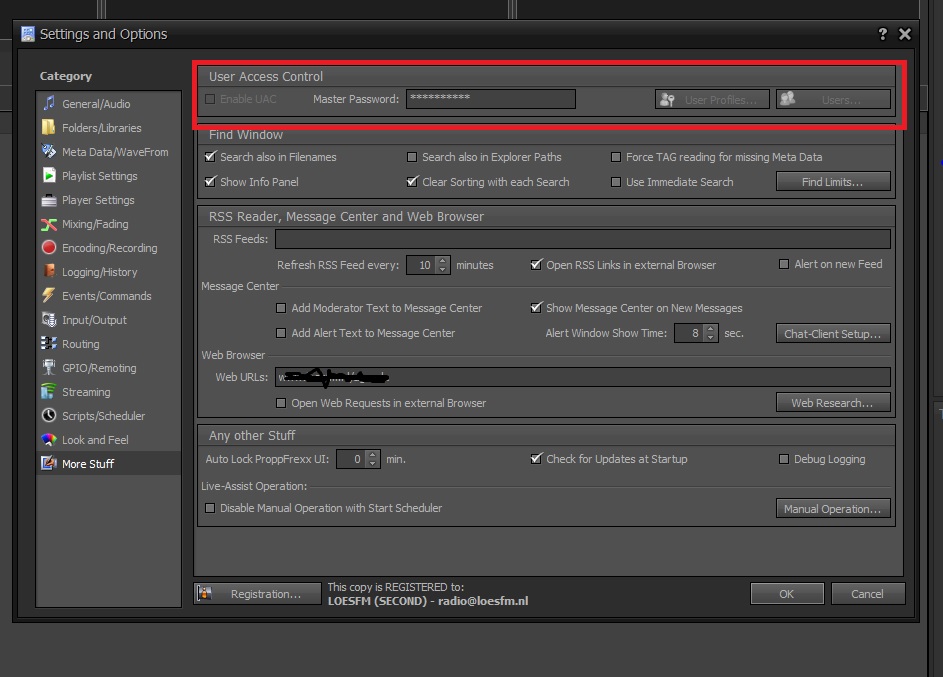Enable Use Immediate Search
The image size is (943, 677).
click(616, 182)
